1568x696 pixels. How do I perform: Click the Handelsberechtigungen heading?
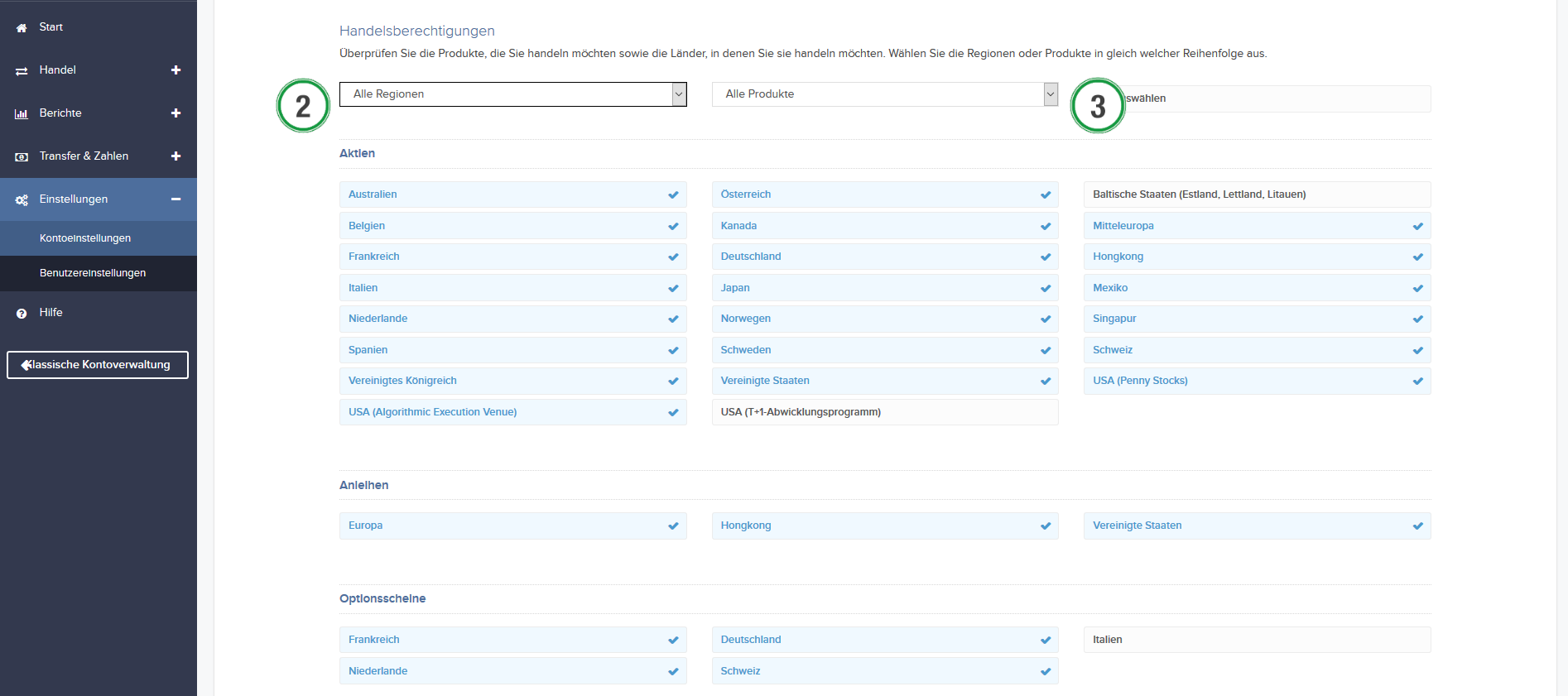(417, 31)
